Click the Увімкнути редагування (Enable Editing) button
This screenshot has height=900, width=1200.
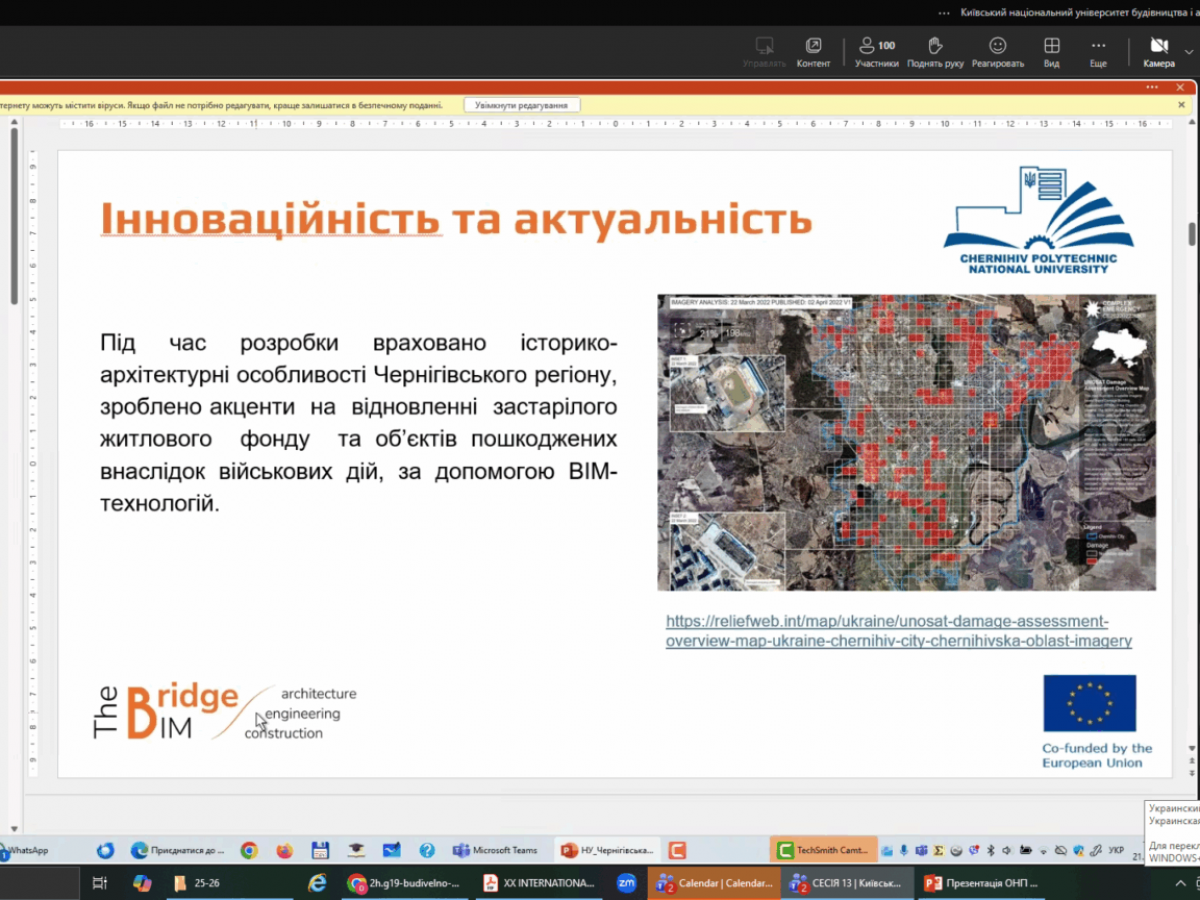[521, 104]
